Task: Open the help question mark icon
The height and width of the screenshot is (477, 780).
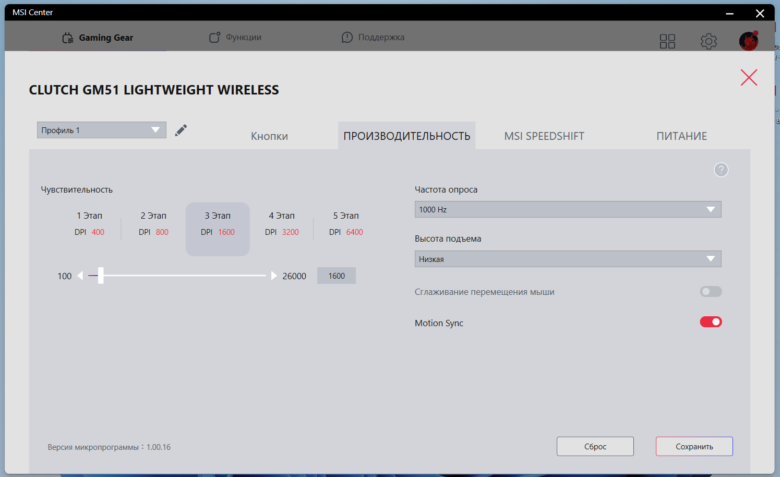Action: 721,170
